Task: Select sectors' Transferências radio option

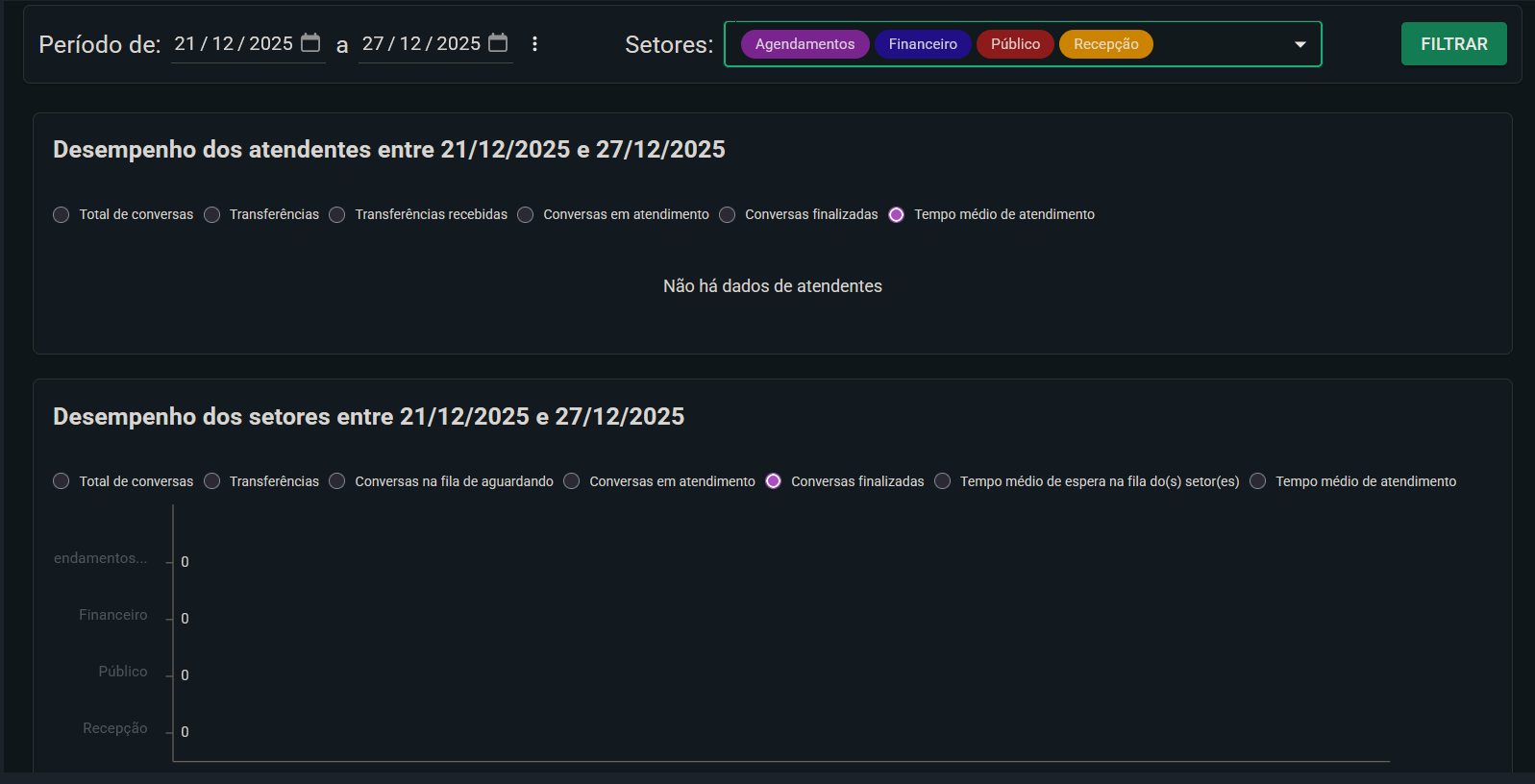Action: pyautogui.click(x=212, y=481)
